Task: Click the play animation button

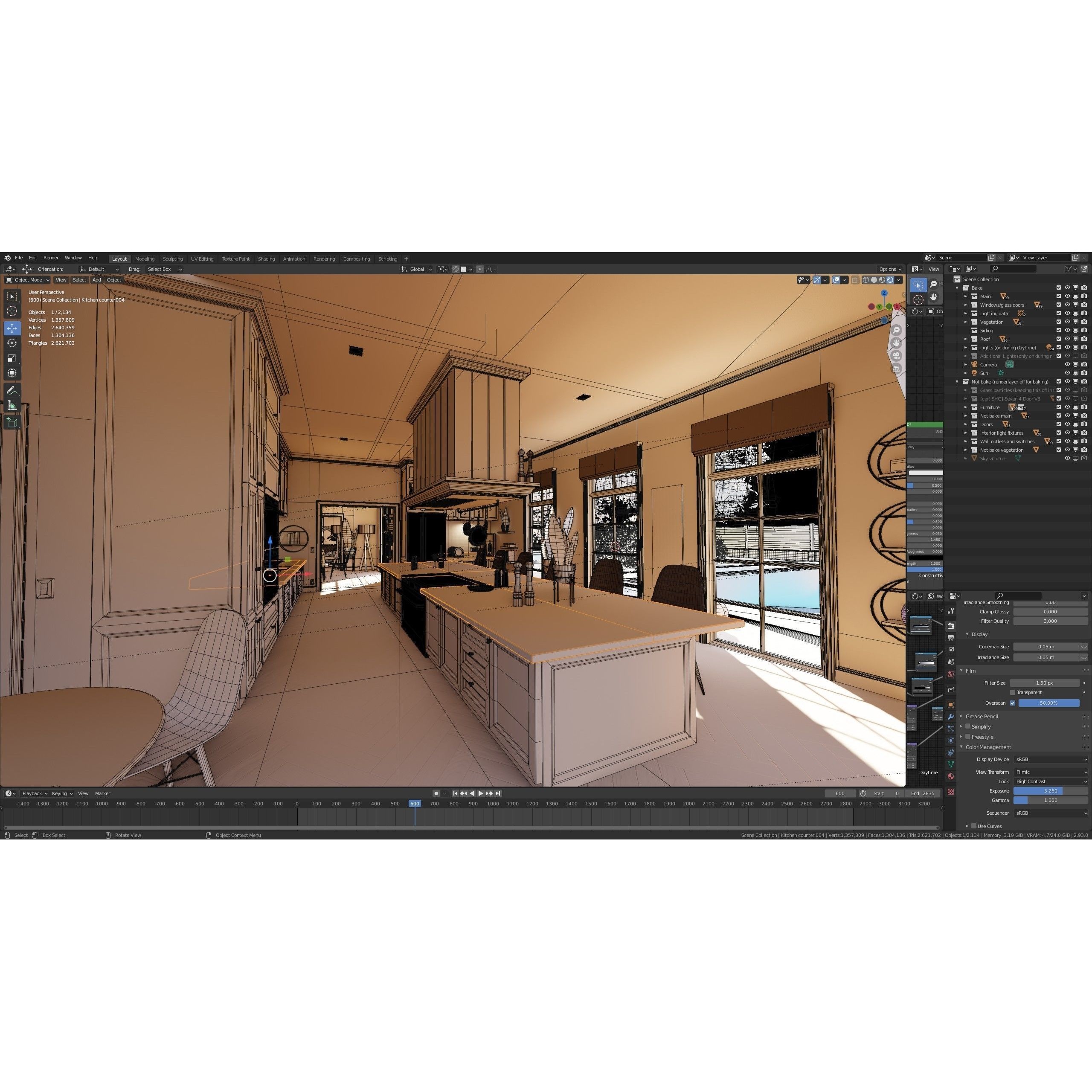Action: (x=480, y=793)
